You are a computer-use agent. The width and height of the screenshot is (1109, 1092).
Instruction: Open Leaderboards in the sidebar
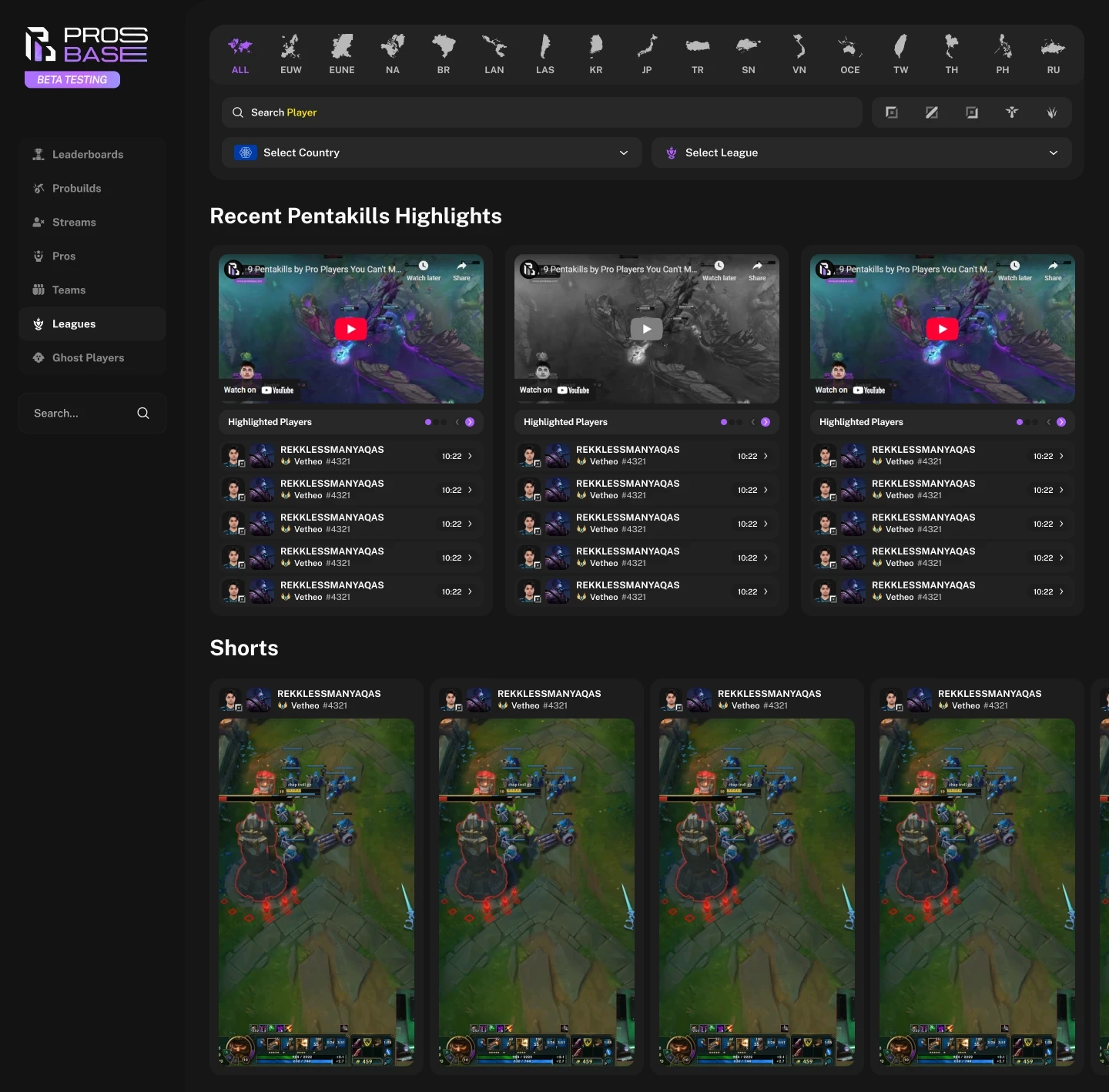(92, 155)
